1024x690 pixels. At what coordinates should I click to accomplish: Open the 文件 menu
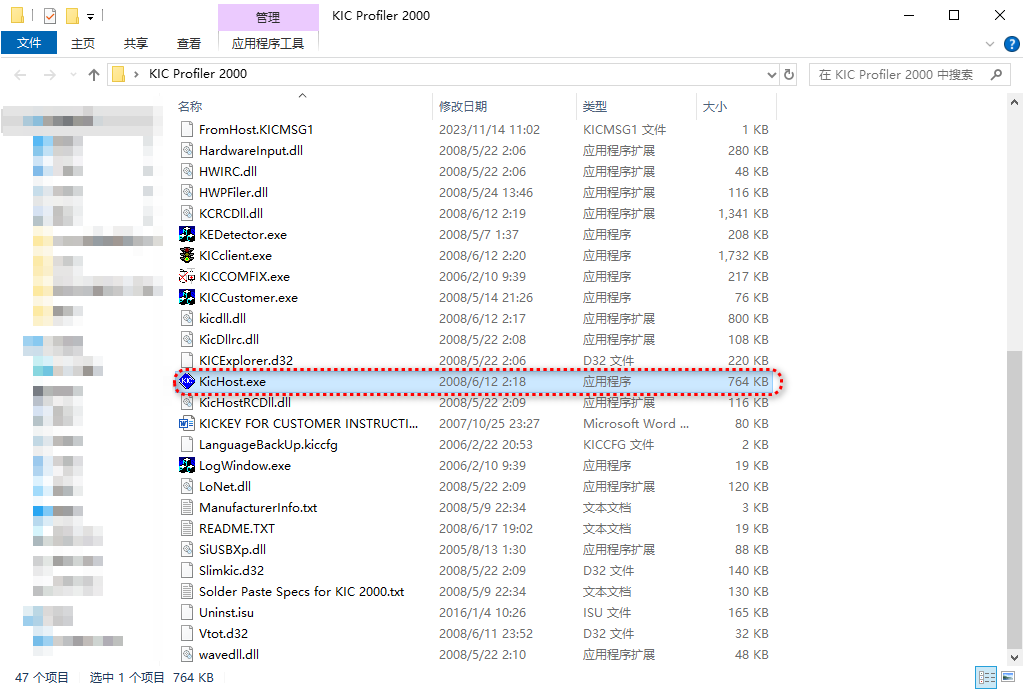(29, 43)
